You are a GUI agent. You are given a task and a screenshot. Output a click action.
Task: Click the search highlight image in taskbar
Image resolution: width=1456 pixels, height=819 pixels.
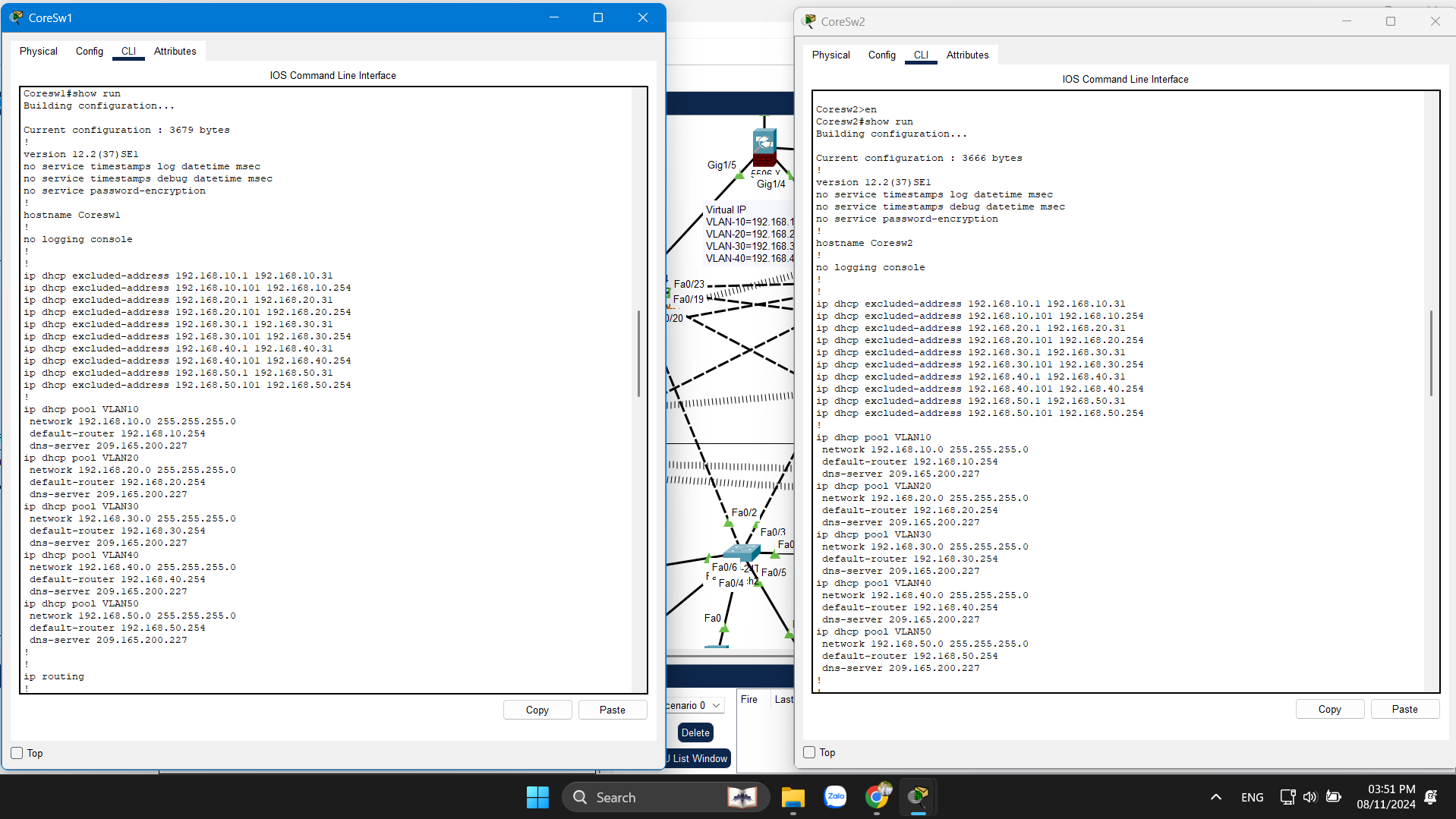(x=742, y=797)
